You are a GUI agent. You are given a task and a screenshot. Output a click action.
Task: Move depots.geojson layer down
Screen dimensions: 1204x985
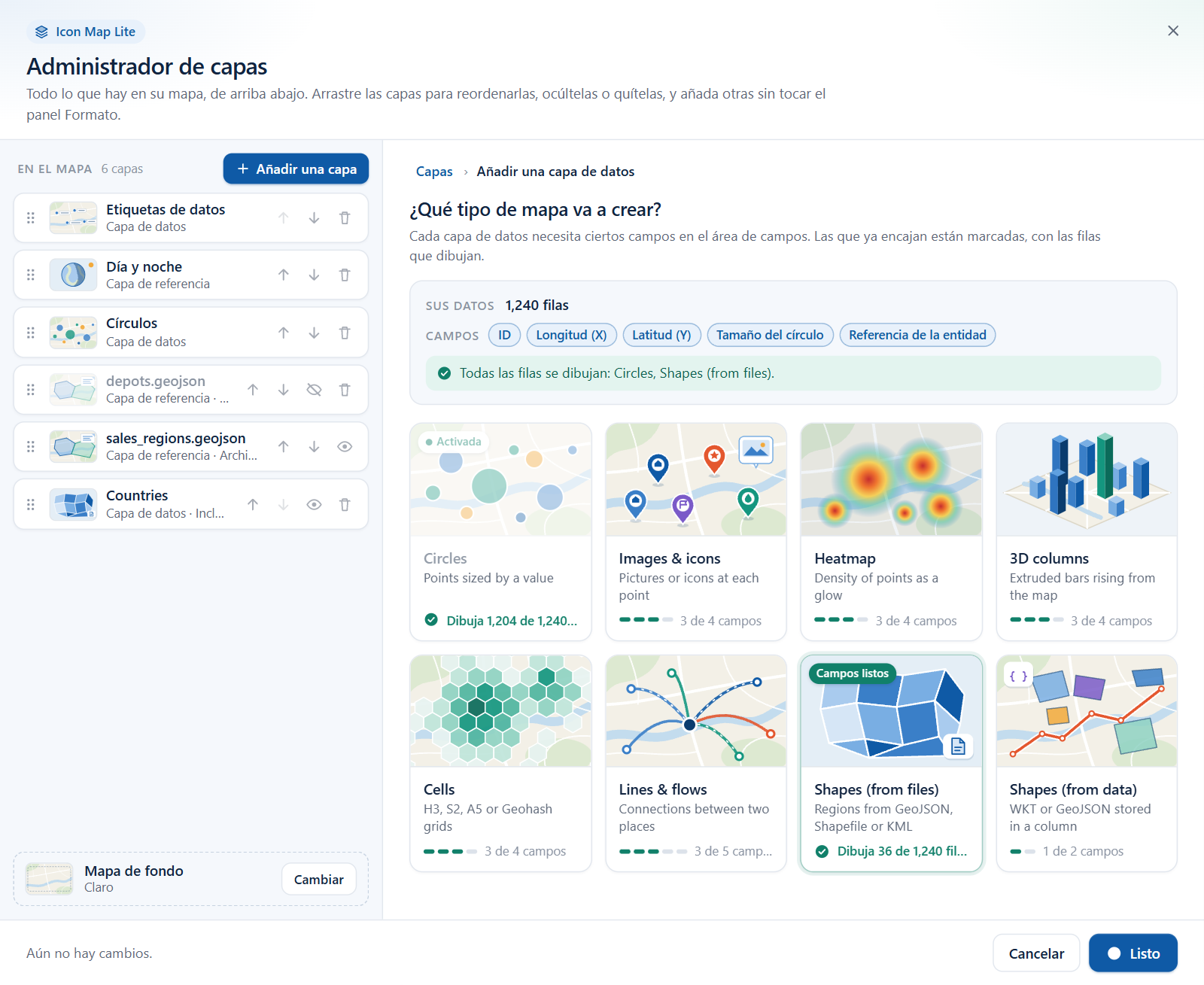tap(284, 390)
